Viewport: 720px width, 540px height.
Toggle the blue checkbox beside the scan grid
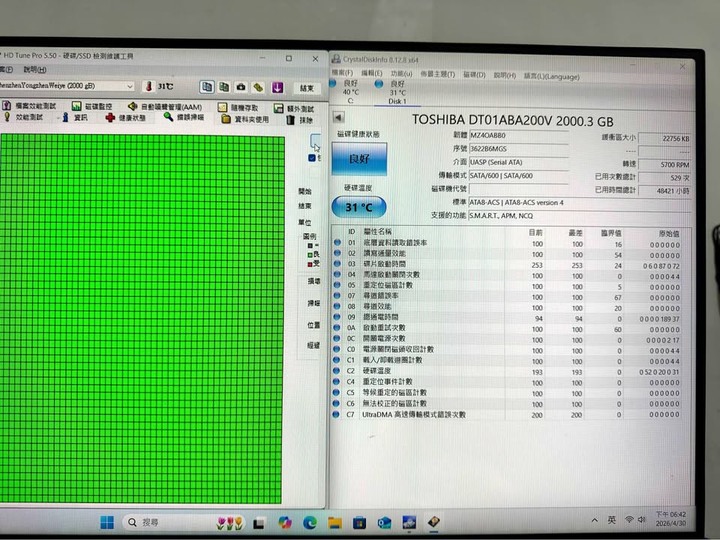pos(312,158)
